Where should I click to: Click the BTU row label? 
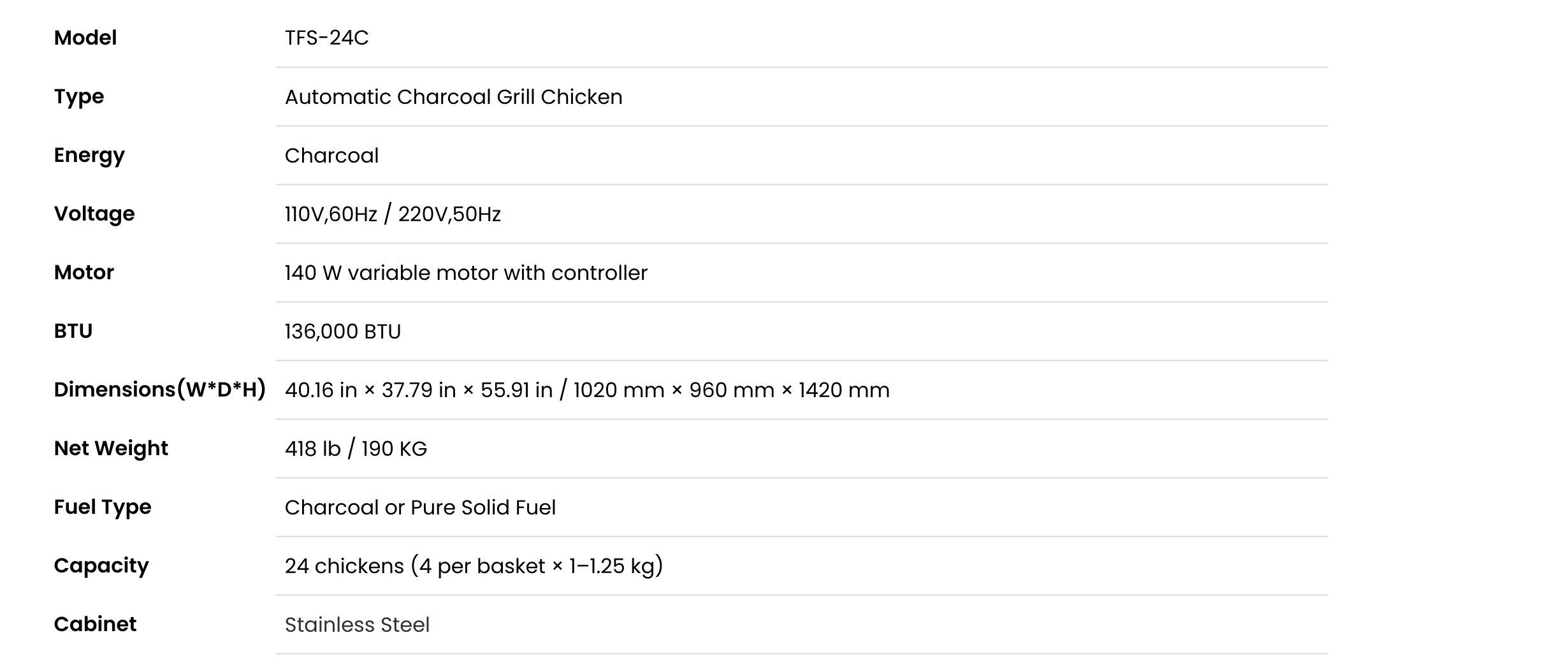(73, 331)
